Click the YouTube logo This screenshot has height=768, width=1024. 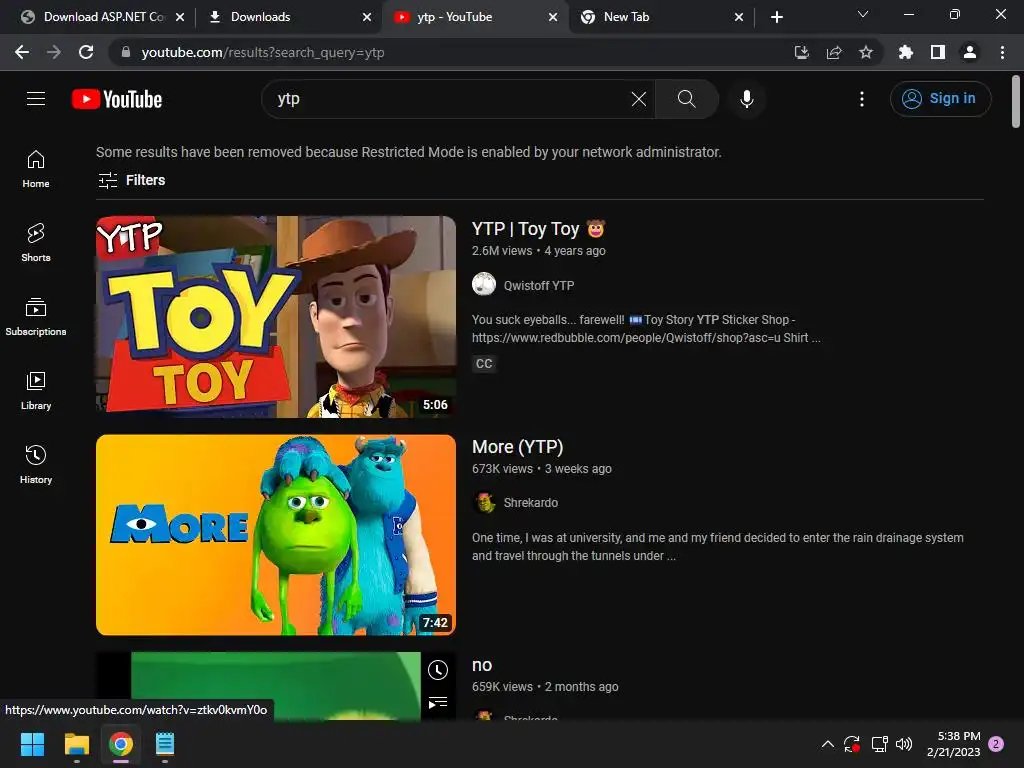[x=117, y=99]
